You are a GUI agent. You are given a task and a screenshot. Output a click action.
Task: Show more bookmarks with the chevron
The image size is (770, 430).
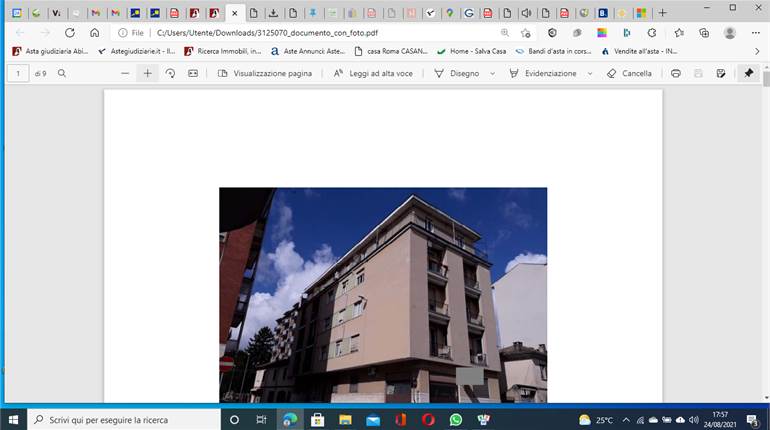click(x=757, y=51)
